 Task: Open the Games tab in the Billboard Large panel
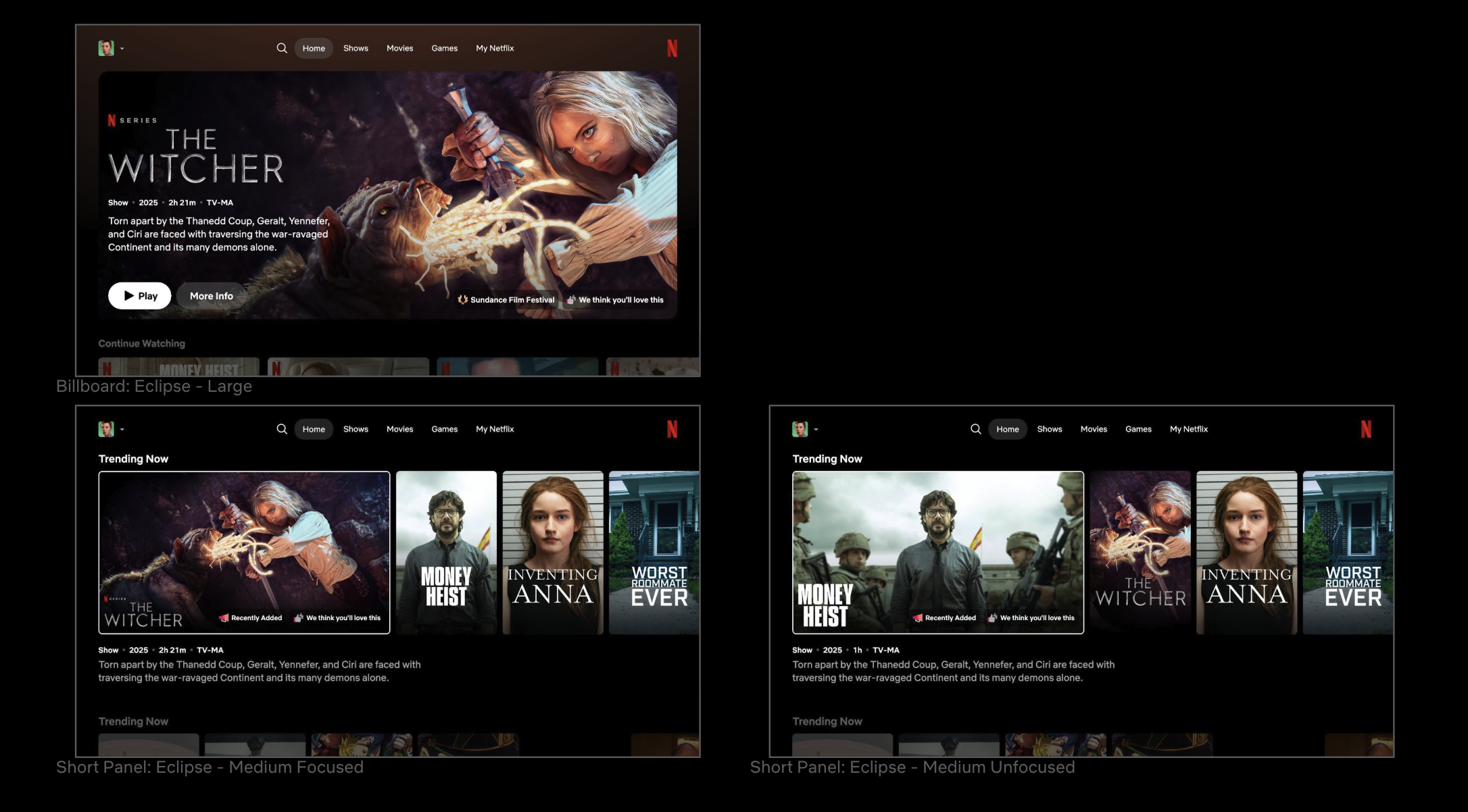(x=445, y=48)
